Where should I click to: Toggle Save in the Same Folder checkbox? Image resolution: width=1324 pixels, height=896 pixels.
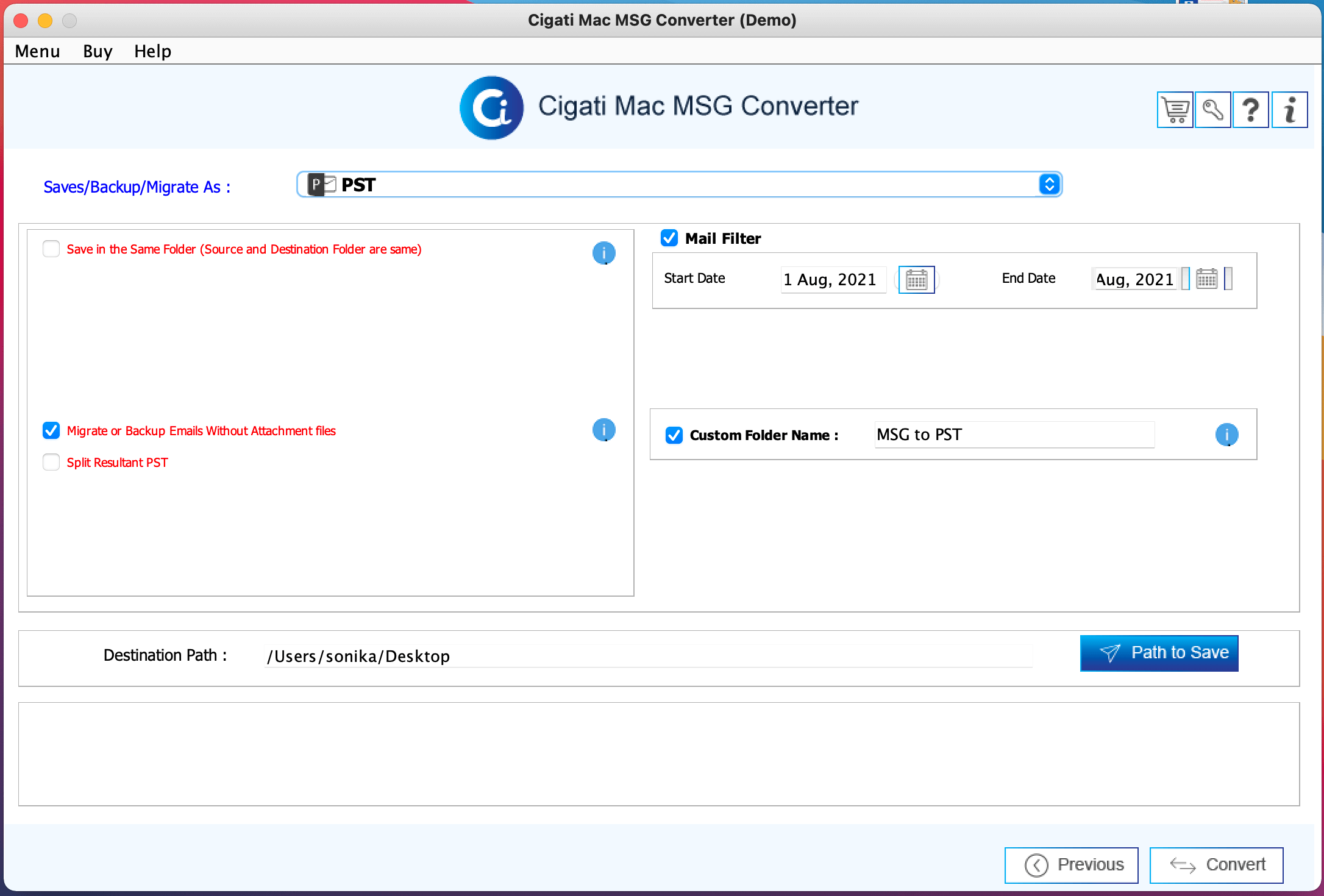51,249
